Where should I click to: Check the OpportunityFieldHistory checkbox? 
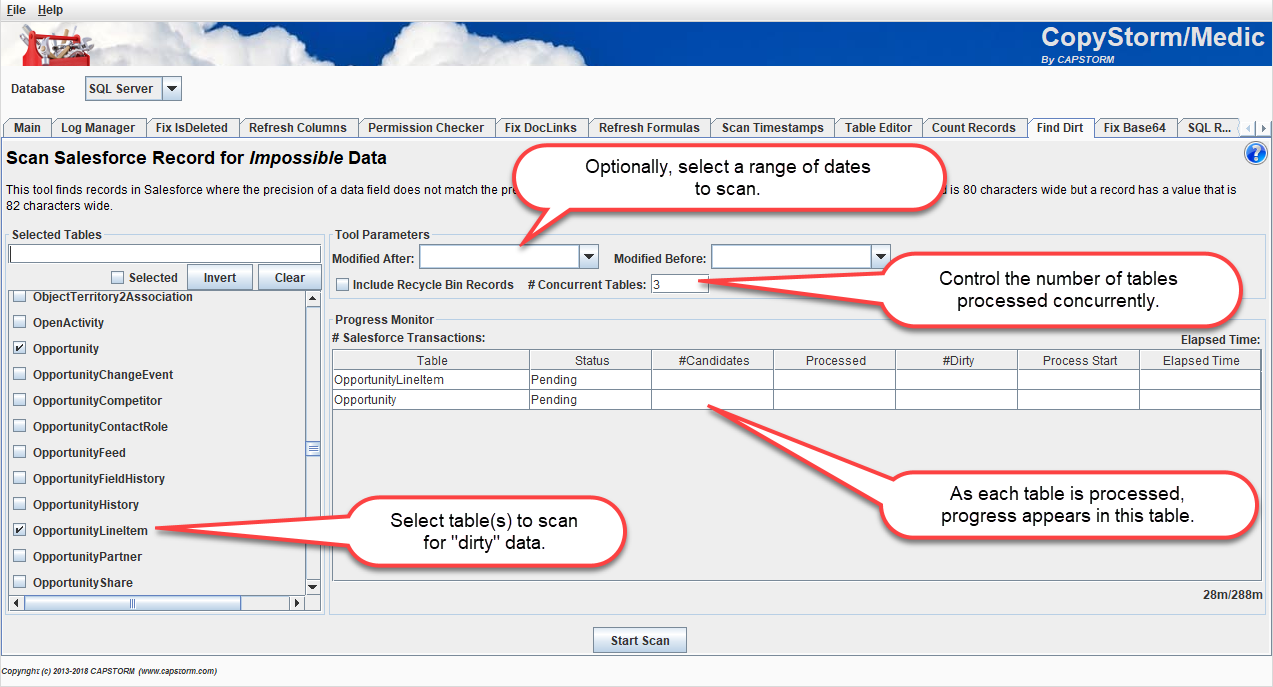tap(20, 479)
